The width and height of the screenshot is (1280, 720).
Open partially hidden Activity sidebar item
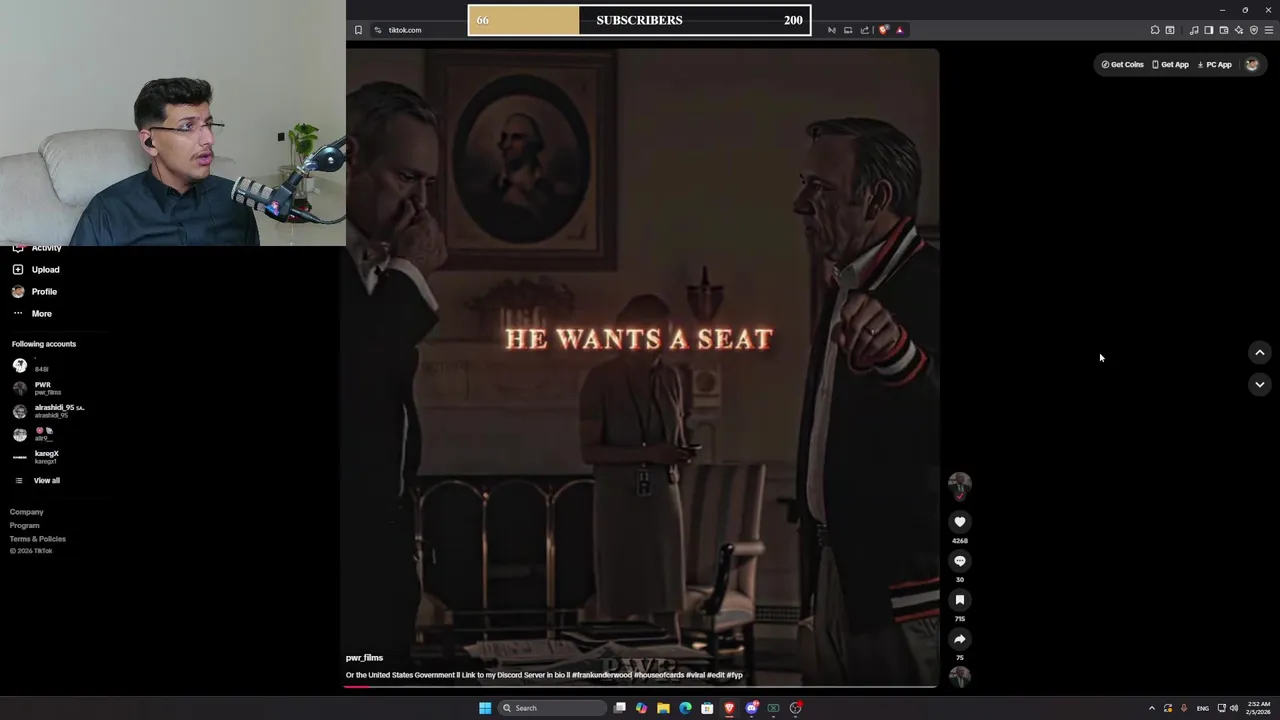pyautogui.click(x=37, y=248)
